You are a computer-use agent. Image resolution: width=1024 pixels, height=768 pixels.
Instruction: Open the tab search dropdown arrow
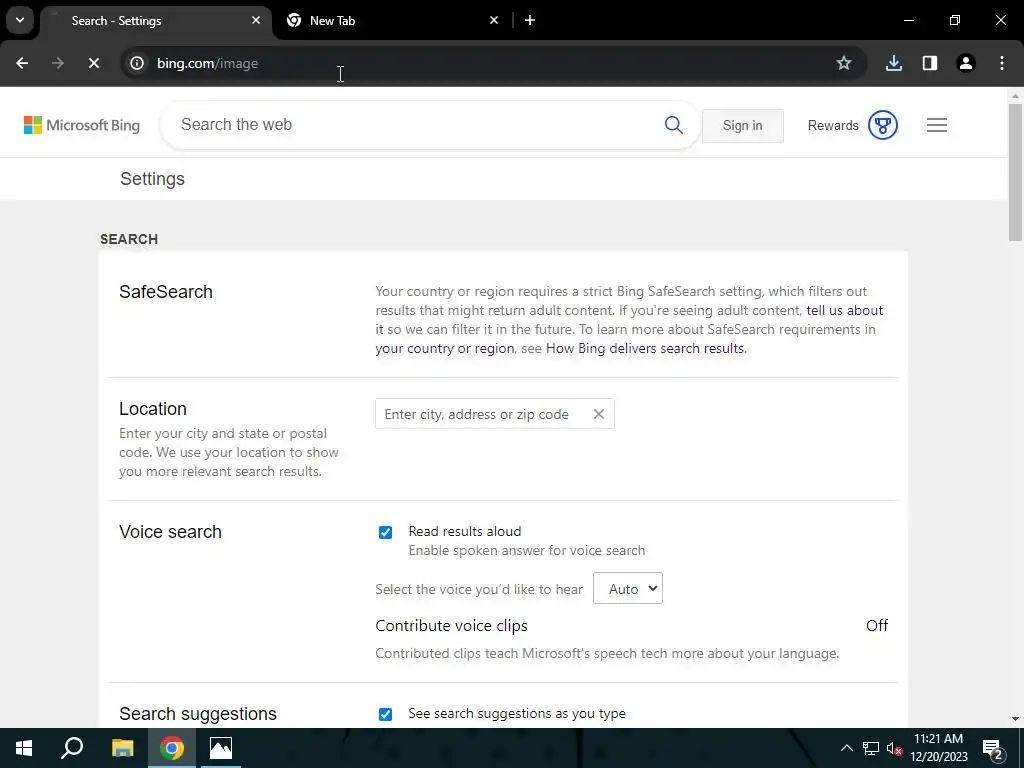click(20, 20)
